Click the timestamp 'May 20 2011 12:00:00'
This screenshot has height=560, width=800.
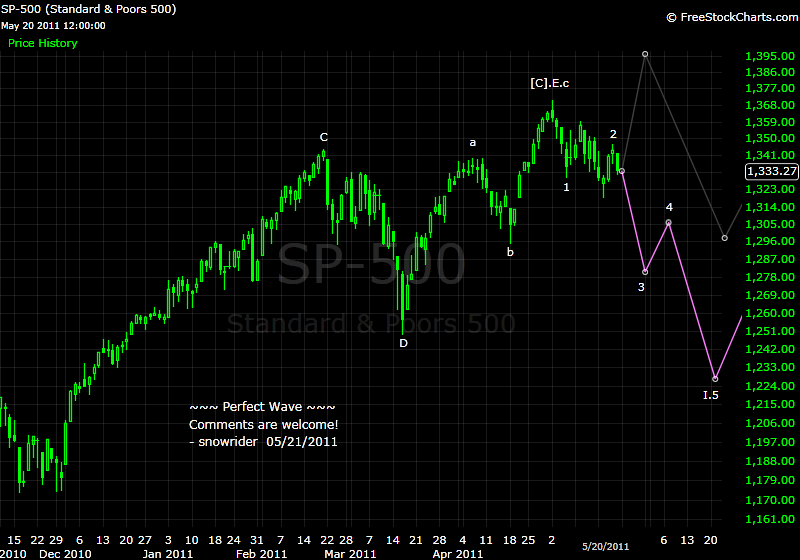(53, 26)
